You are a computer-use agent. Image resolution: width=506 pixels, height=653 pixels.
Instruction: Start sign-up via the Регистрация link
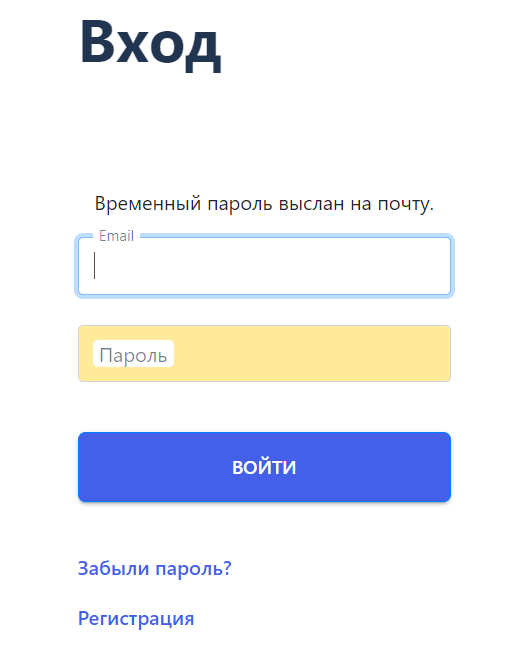click(x=136, y=618)
